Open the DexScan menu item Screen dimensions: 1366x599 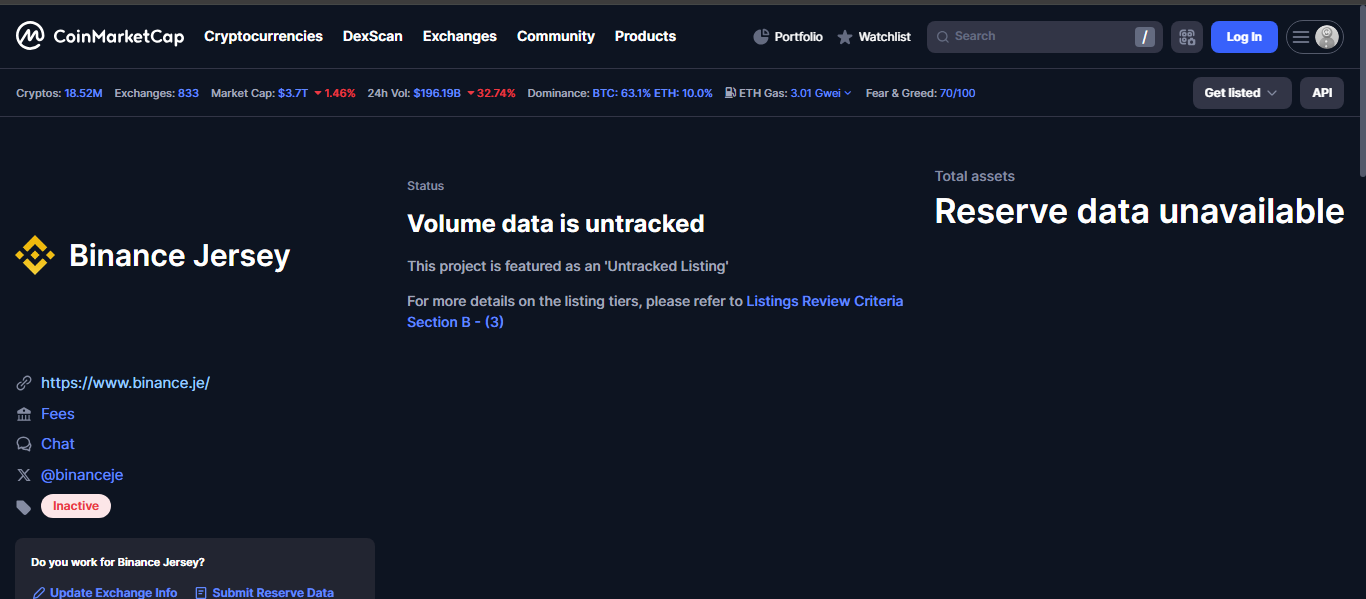pos(372,36)
